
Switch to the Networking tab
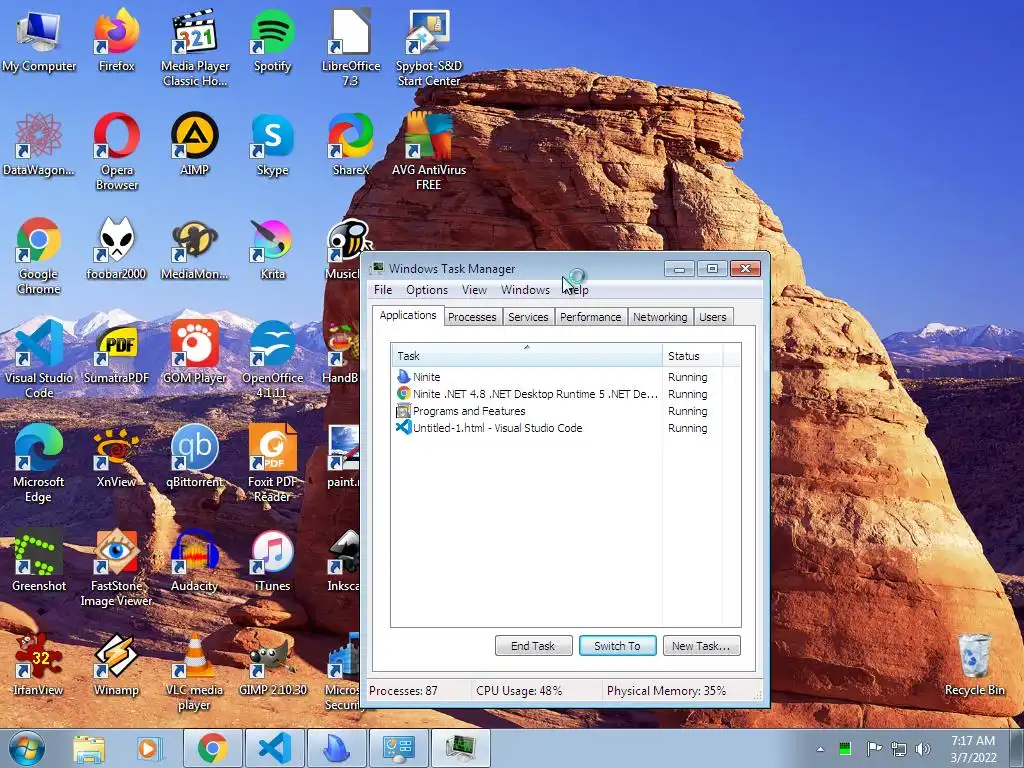click(x=660, y=317)
